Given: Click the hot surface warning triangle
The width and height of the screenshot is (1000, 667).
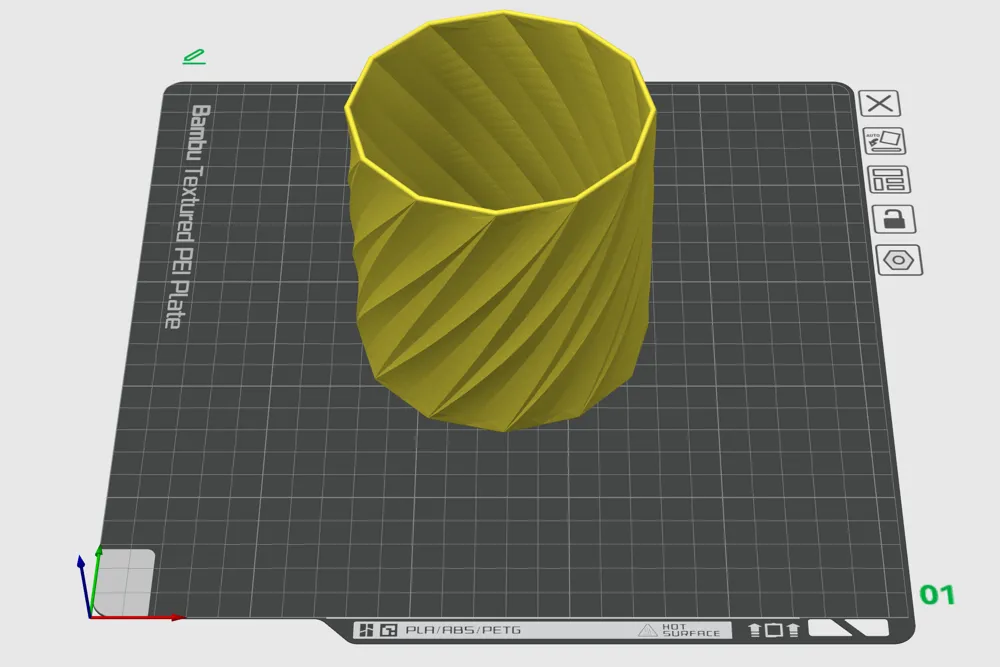Looking at the screenshot, I should tap(650, 631).
